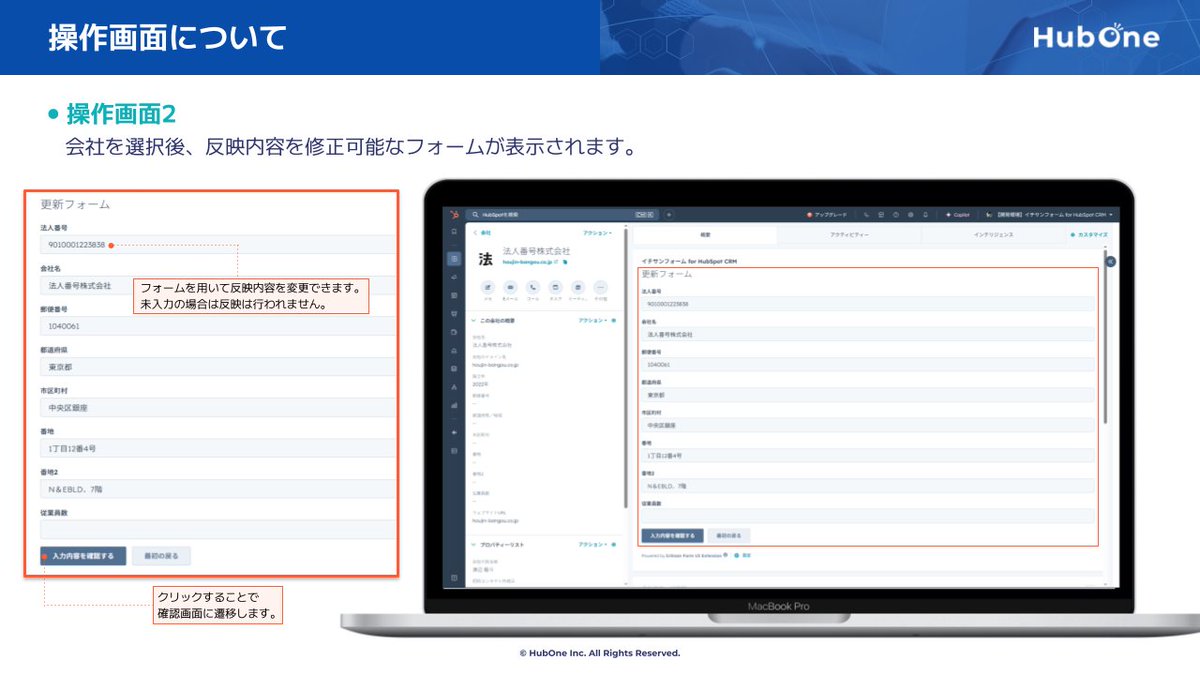Open アクション dropdown in プロパティーリスト section
Screen dimensions: 1200x675
[x=593, y=544]
